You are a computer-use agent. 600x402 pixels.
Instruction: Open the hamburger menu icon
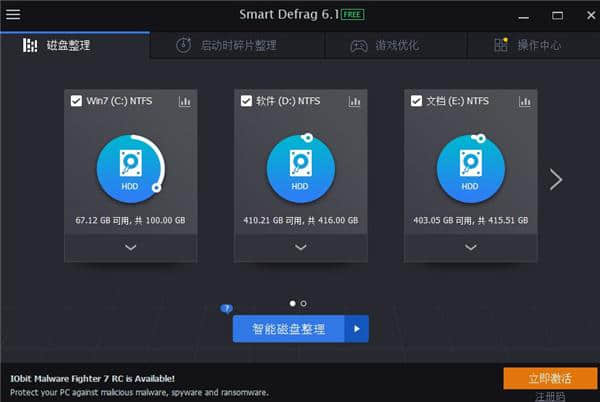(x=13, y=14)
